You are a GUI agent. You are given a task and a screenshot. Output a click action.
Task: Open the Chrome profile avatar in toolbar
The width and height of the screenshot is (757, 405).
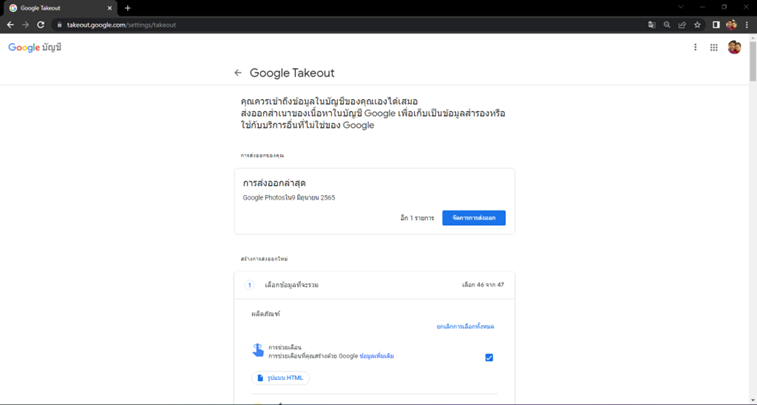click(x=731, y=25)
